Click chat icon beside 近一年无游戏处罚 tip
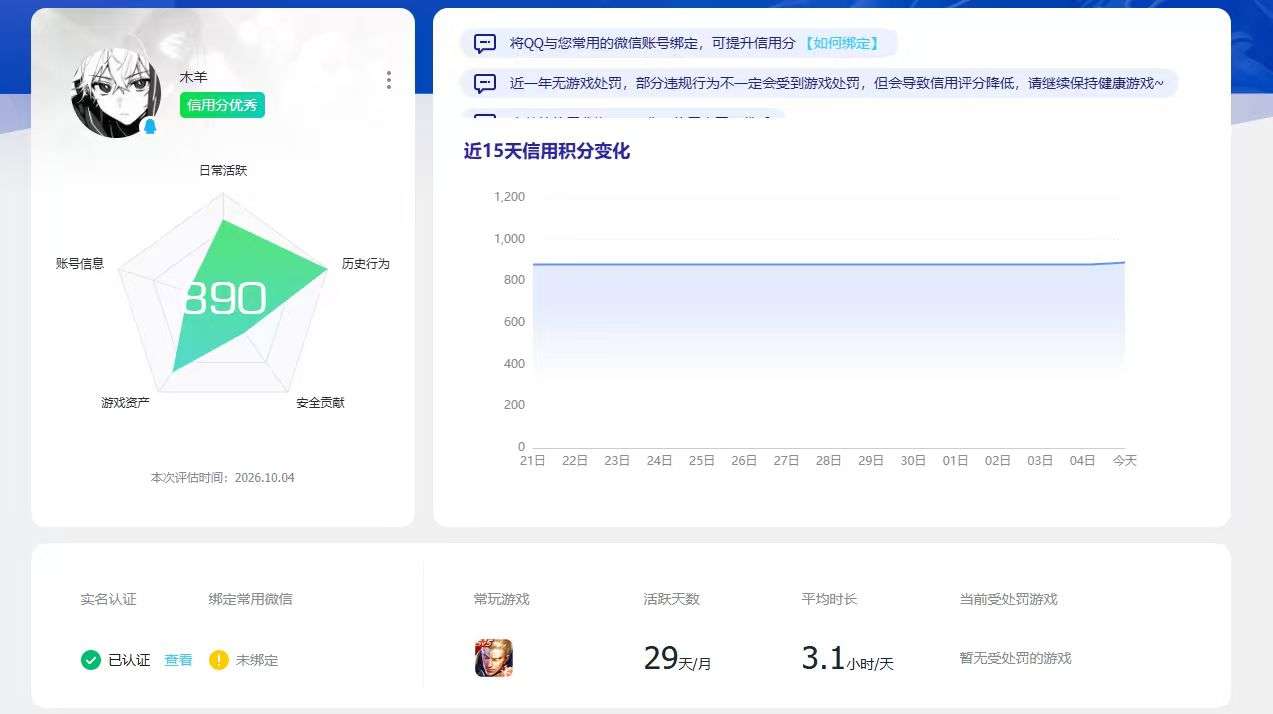The height and width of the screenshot is (714, 1273). [485, 84]
